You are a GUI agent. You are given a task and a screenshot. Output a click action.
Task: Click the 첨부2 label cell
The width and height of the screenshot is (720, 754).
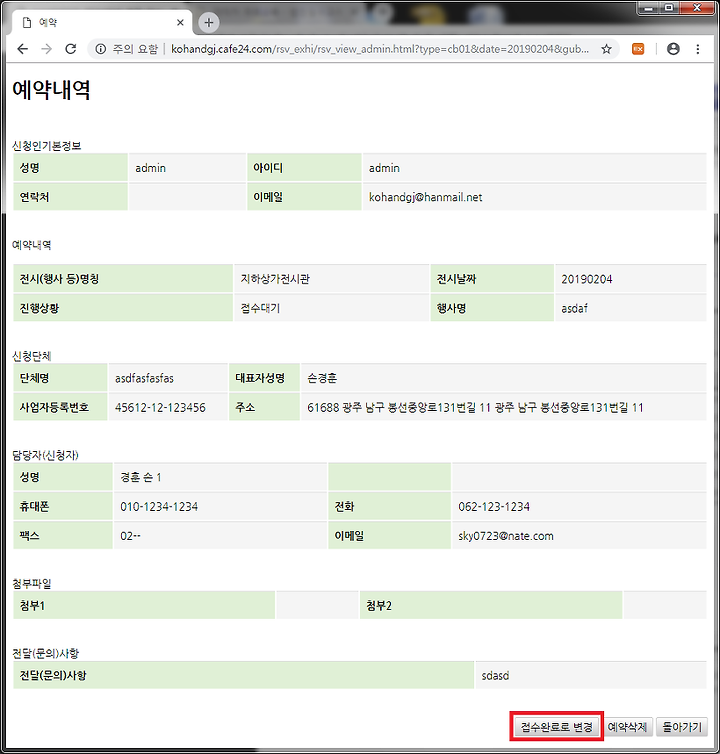click(491, 605)
